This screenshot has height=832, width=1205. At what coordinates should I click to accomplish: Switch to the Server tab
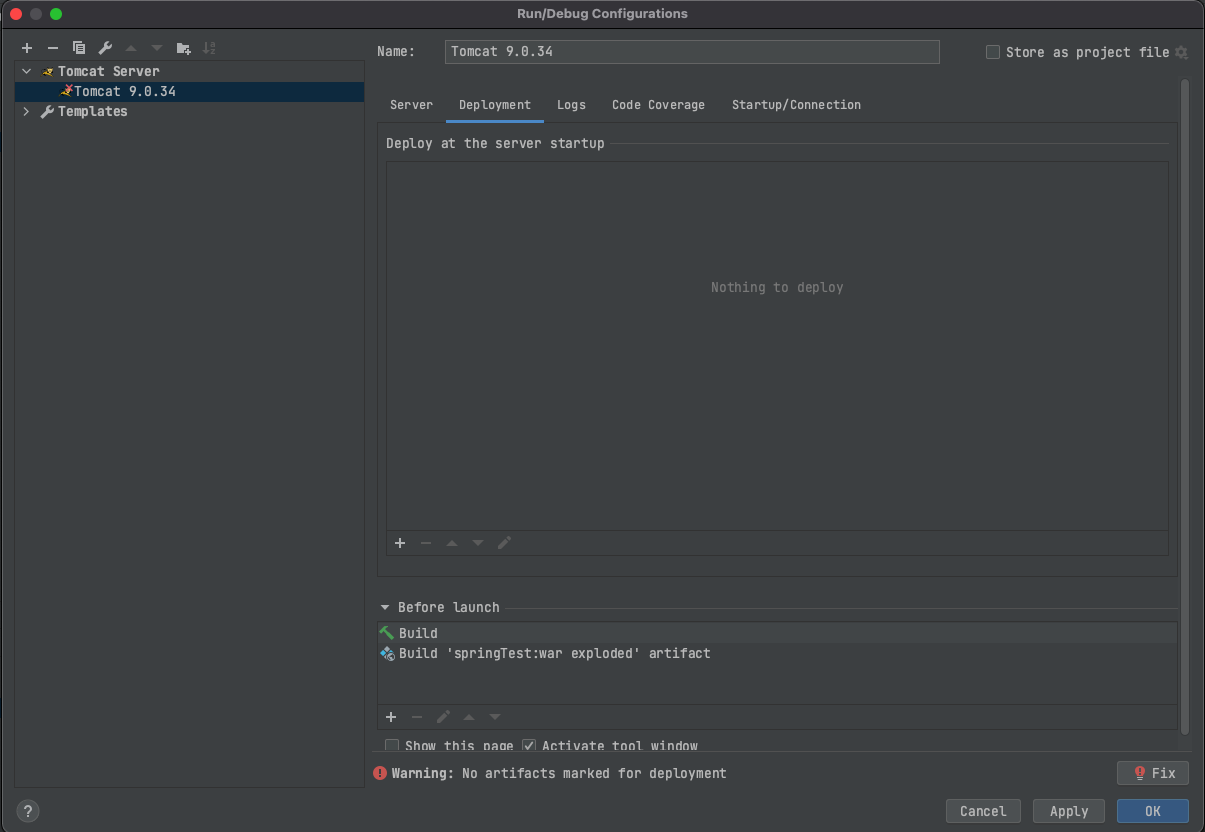pyautogui.click(x=411, y=105)
